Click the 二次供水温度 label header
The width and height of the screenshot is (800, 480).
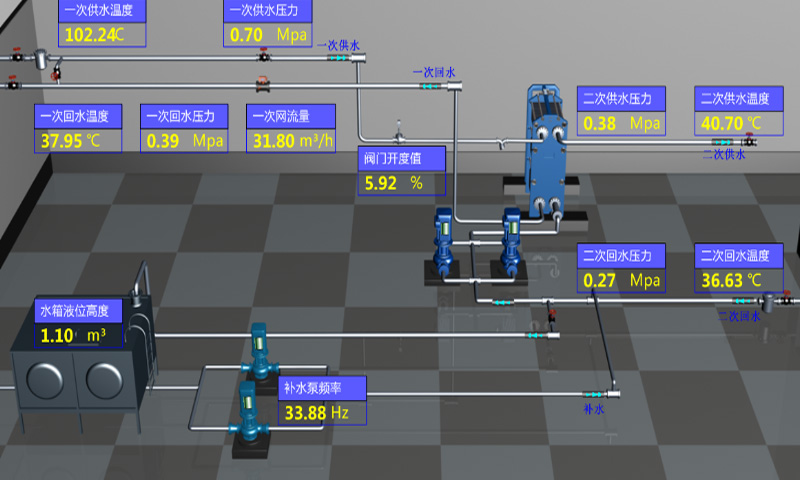tap(739, 98)
